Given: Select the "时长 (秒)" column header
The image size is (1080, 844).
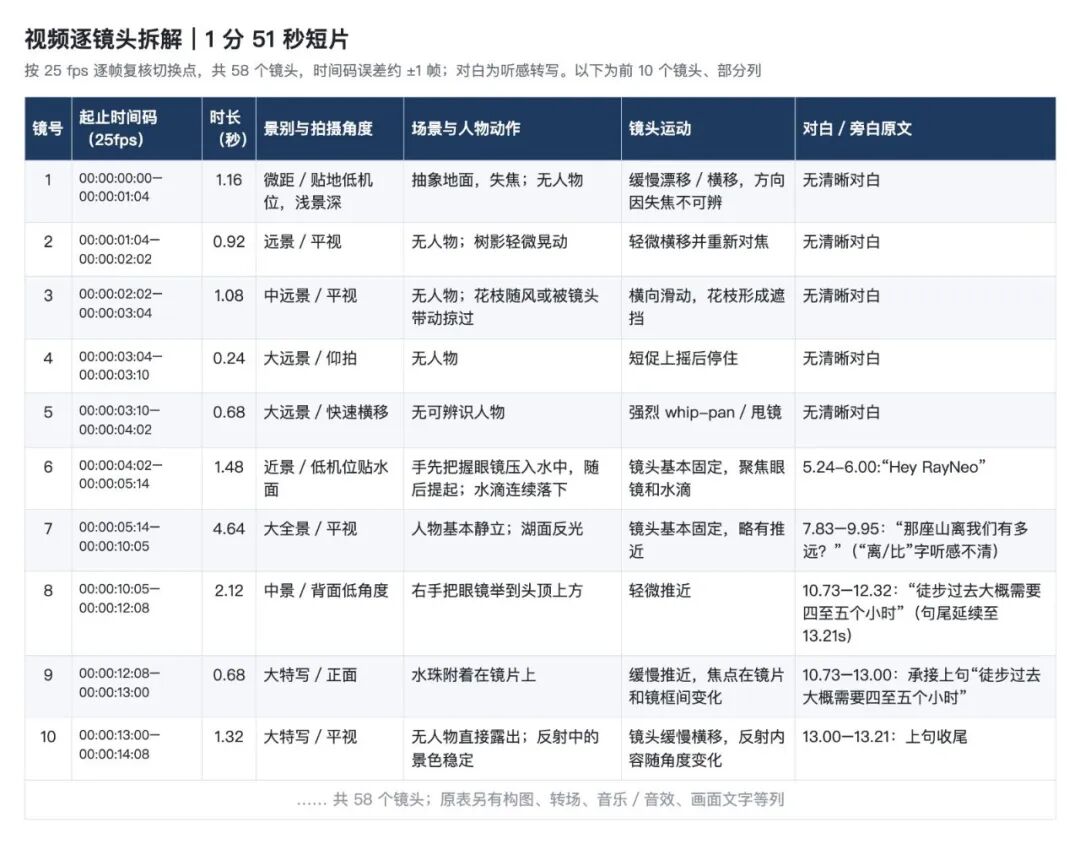Looking at the screenshot, I should coord(229,128).
